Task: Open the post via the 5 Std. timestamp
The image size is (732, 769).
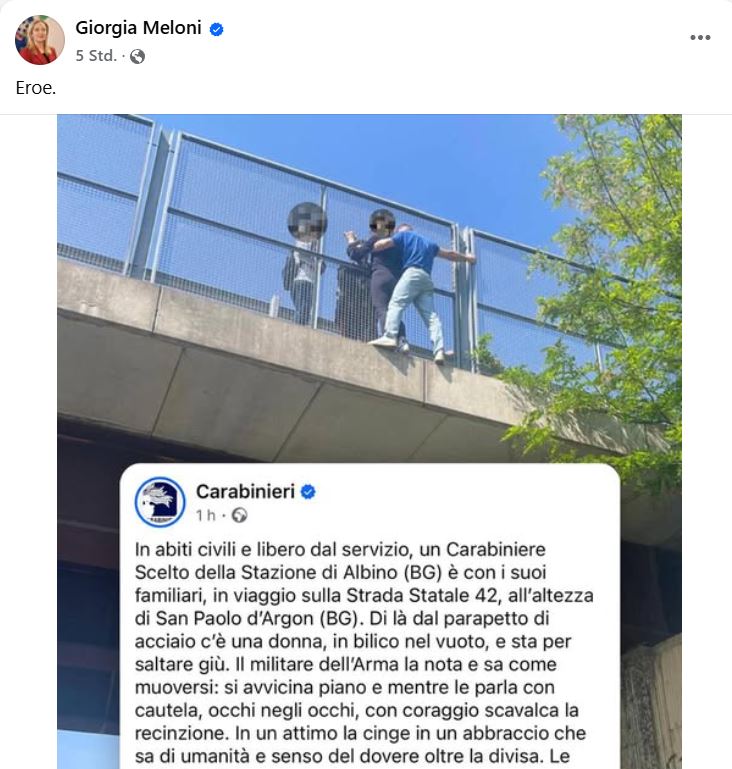Action: pos(96,56)
